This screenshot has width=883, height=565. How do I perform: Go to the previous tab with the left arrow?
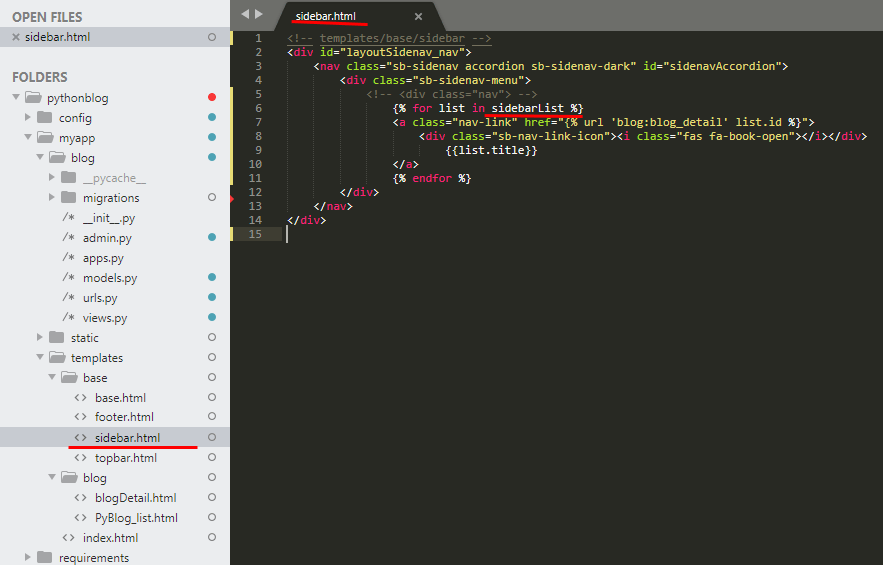coord(245,14)
